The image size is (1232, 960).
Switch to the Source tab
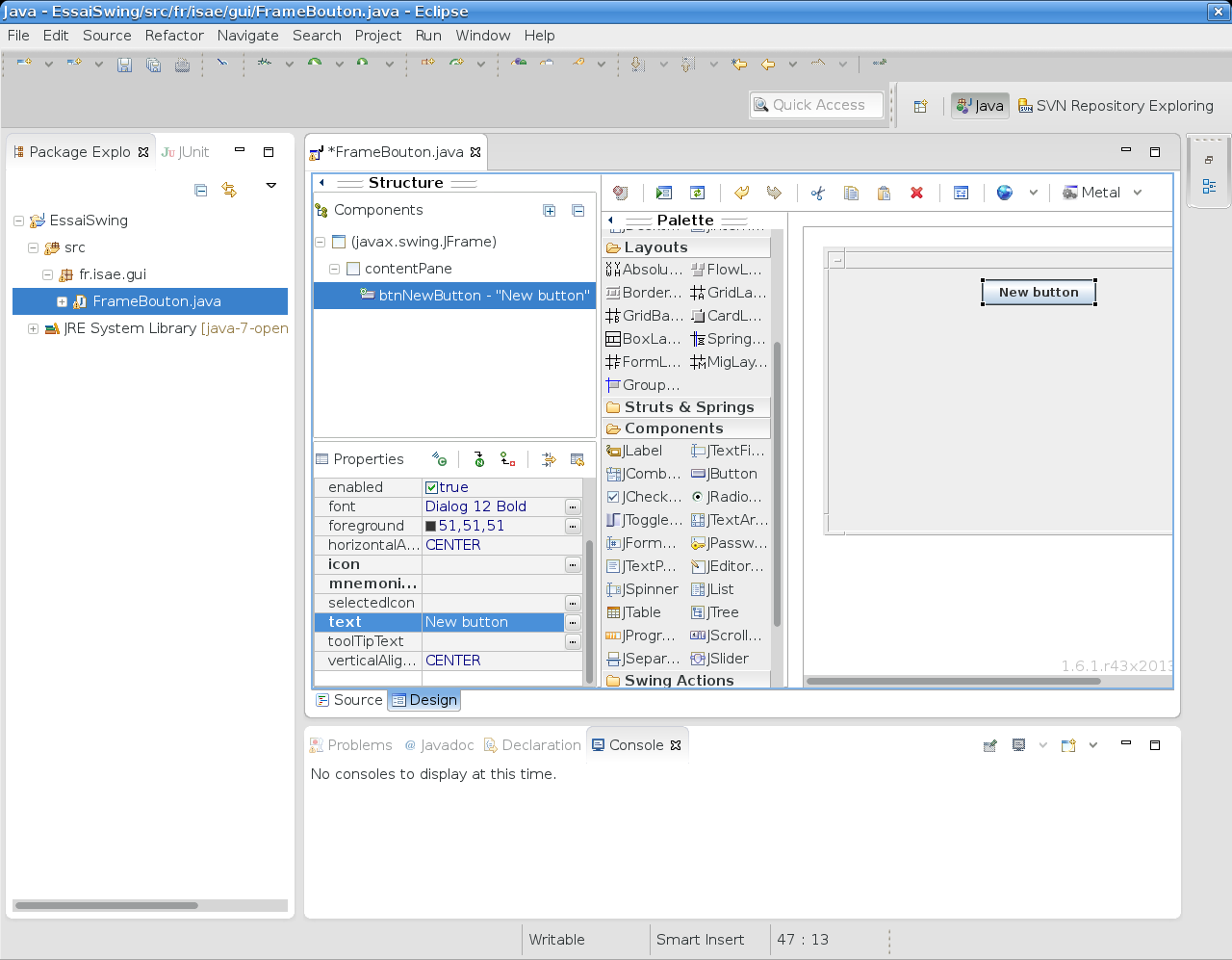pos(349,700)
